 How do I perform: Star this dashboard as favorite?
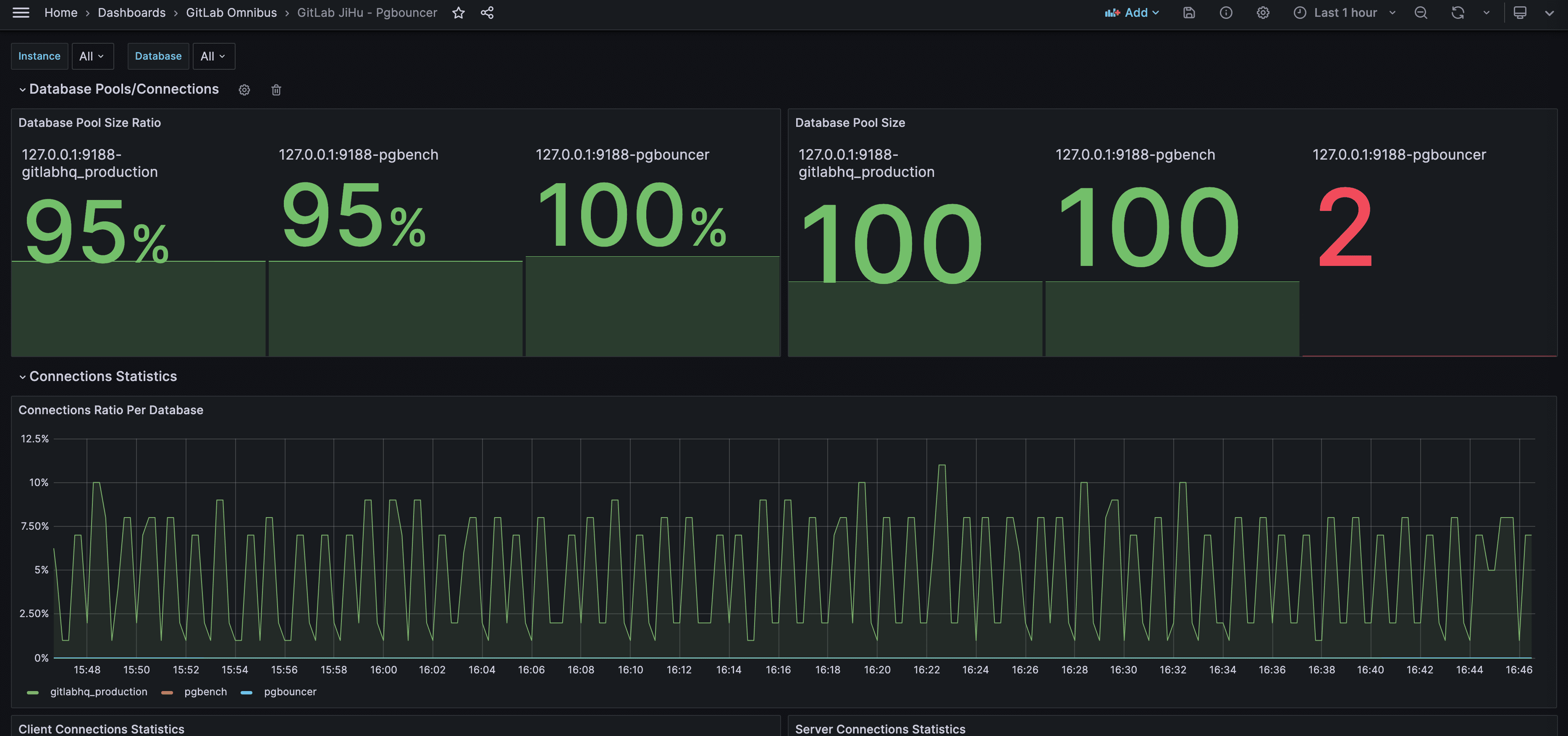458,13
